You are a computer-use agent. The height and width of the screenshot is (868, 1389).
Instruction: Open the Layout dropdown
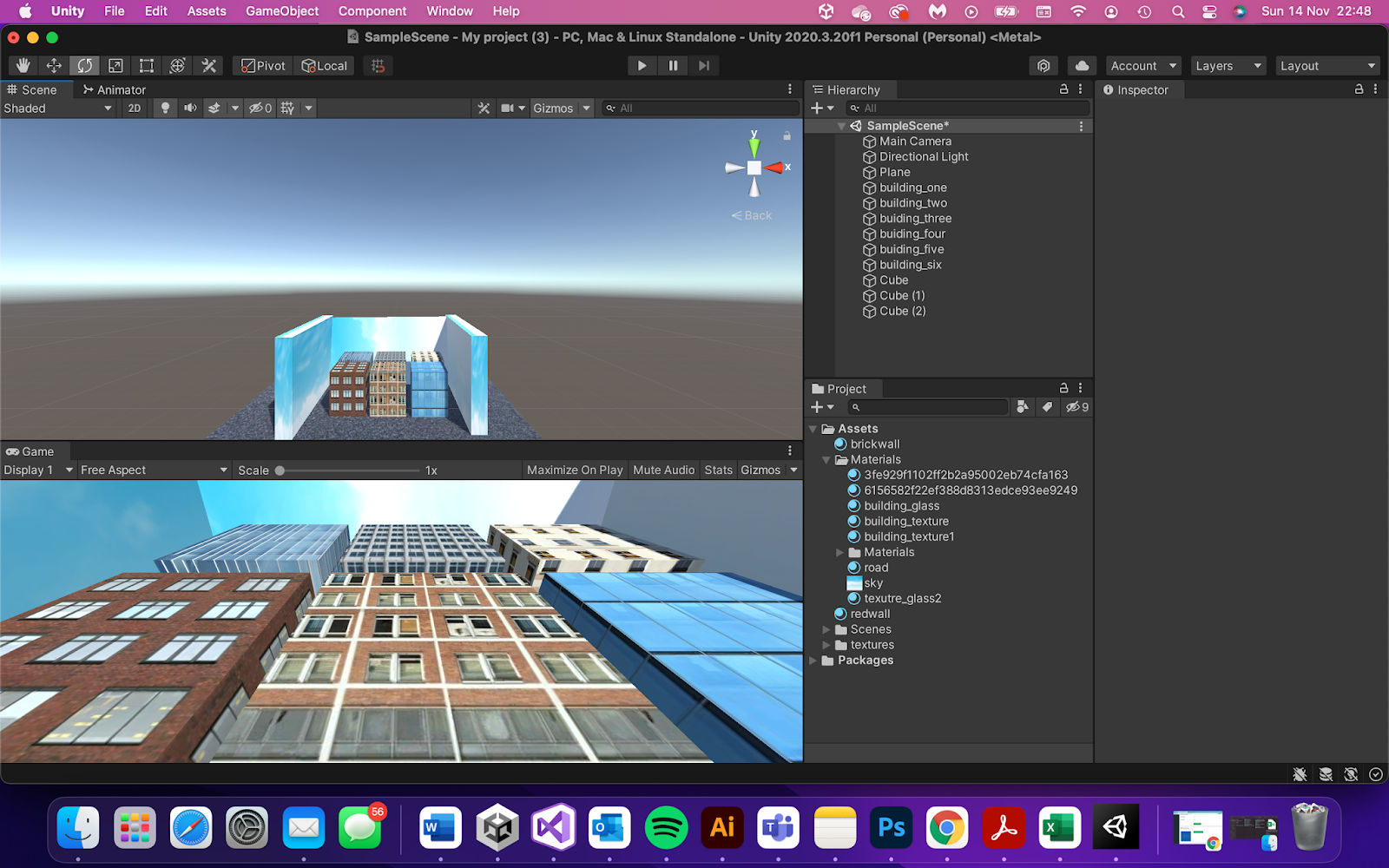1328,66
